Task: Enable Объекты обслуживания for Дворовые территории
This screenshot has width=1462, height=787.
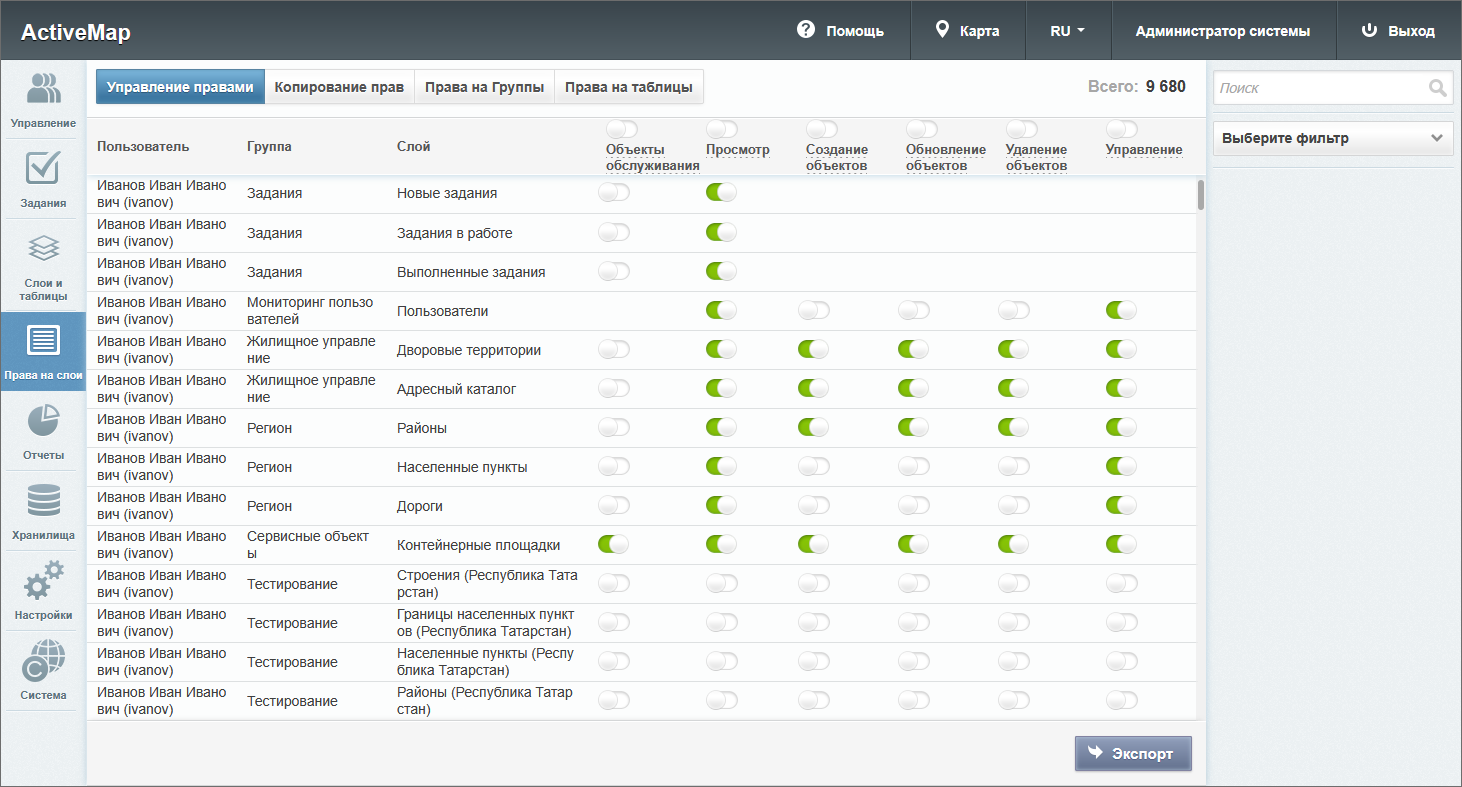Action: coord(614,349)
